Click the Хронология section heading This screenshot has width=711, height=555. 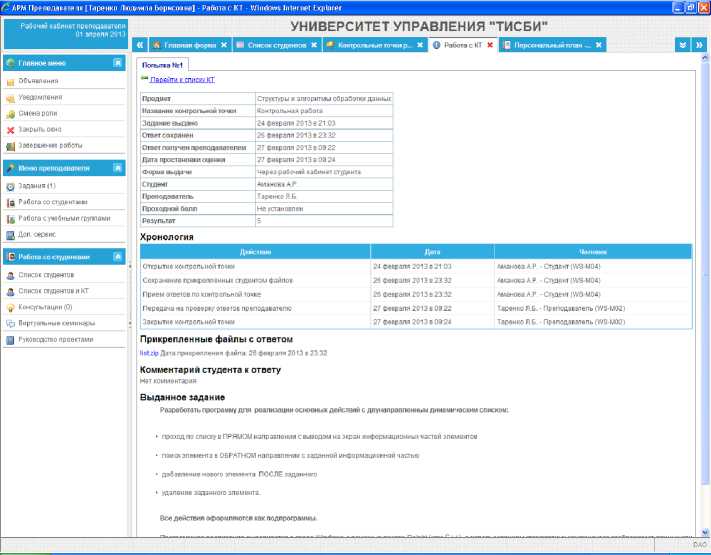click(166, 237)
